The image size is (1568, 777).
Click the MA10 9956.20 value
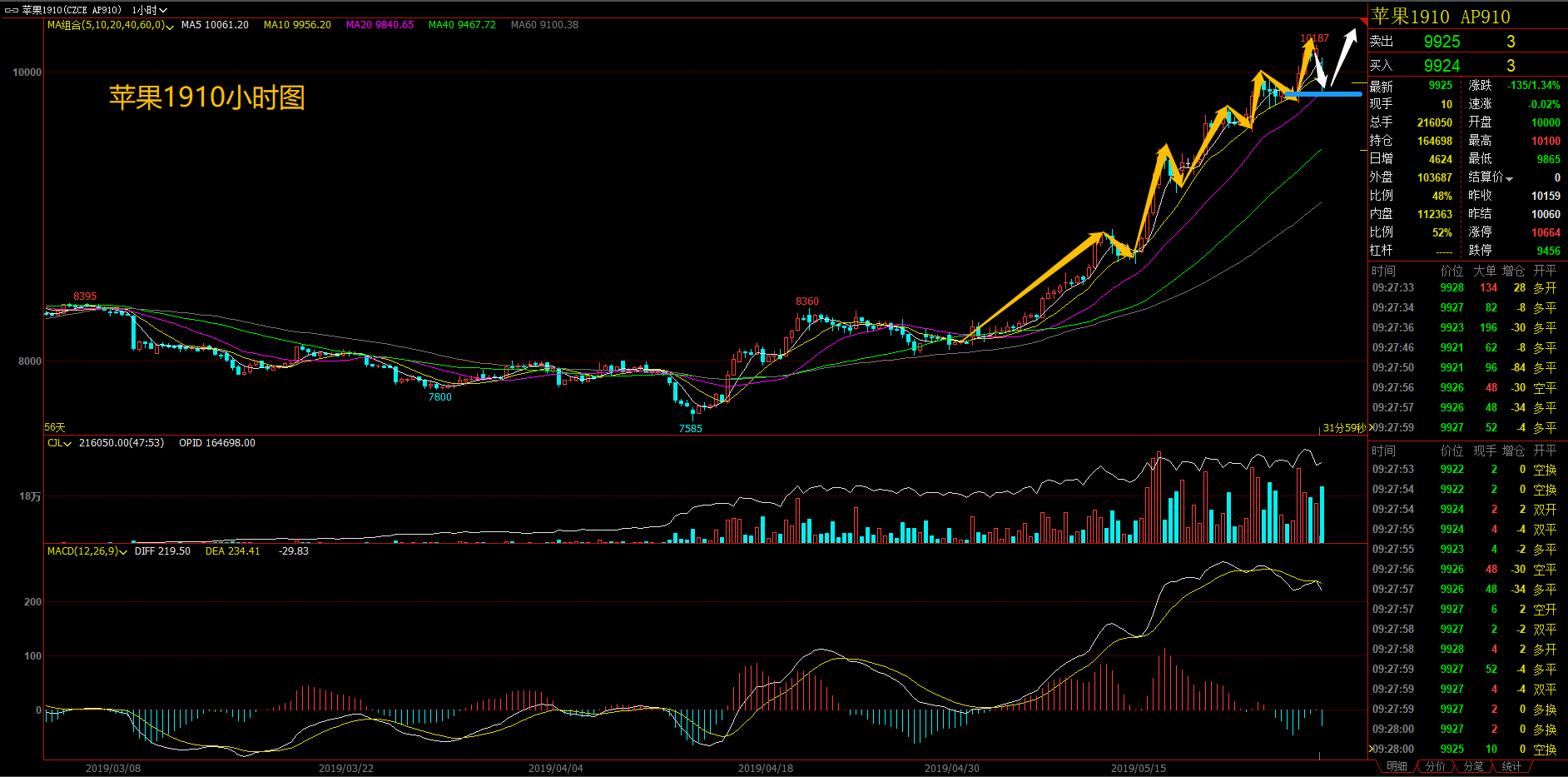click(297, 25)
